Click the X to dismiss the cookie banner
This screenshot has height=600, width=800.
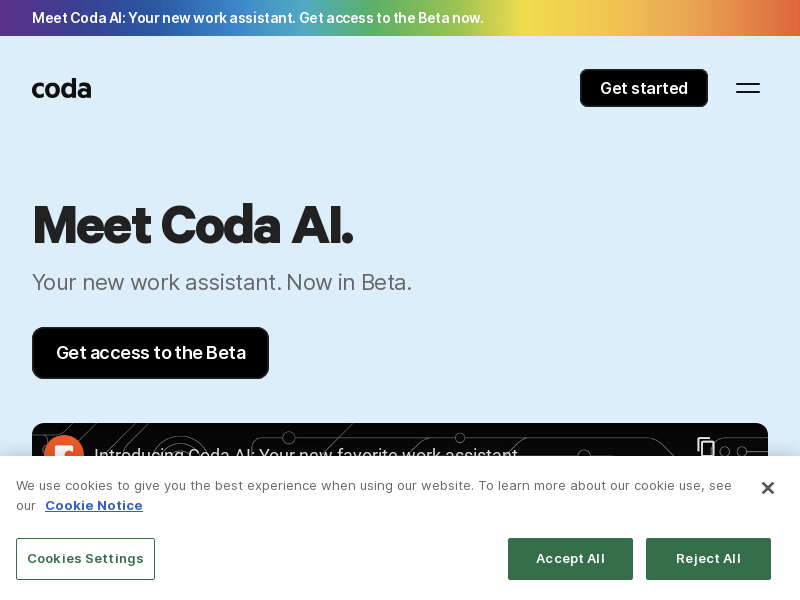pos(768,488)
